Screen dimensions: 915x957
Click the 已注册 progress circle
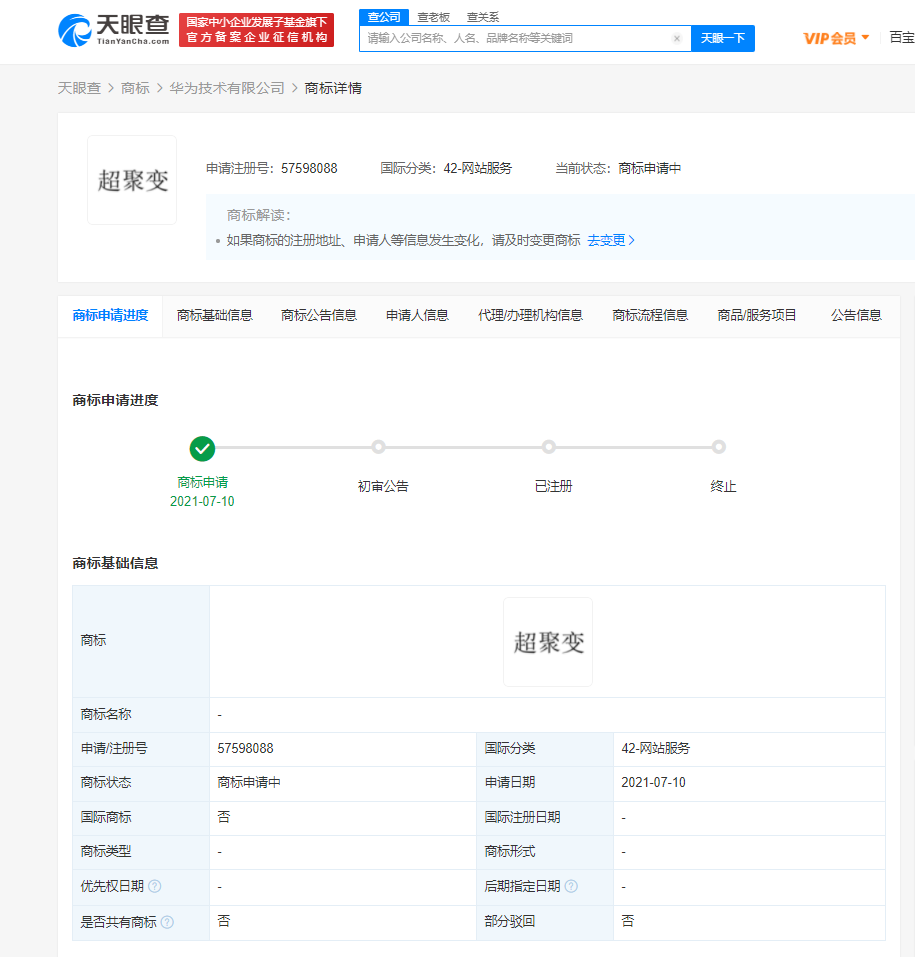point(549,448)
